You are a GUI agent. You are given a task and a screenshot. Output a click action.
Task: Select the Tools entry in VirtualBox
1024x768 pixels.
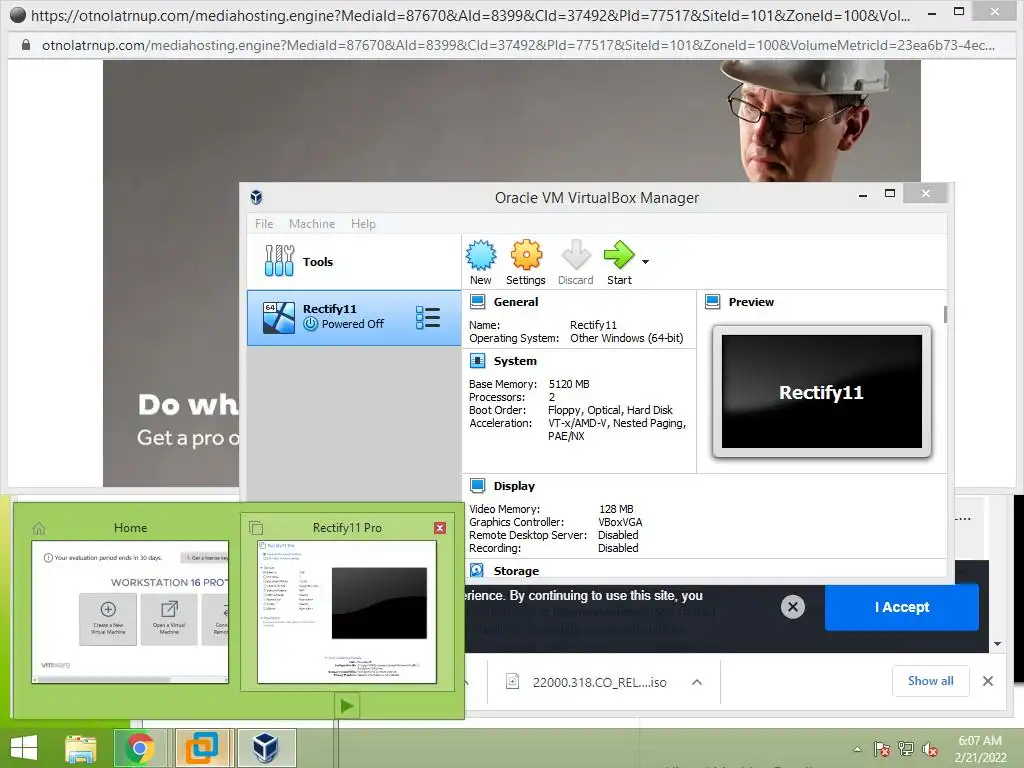[x=353, y=261]
